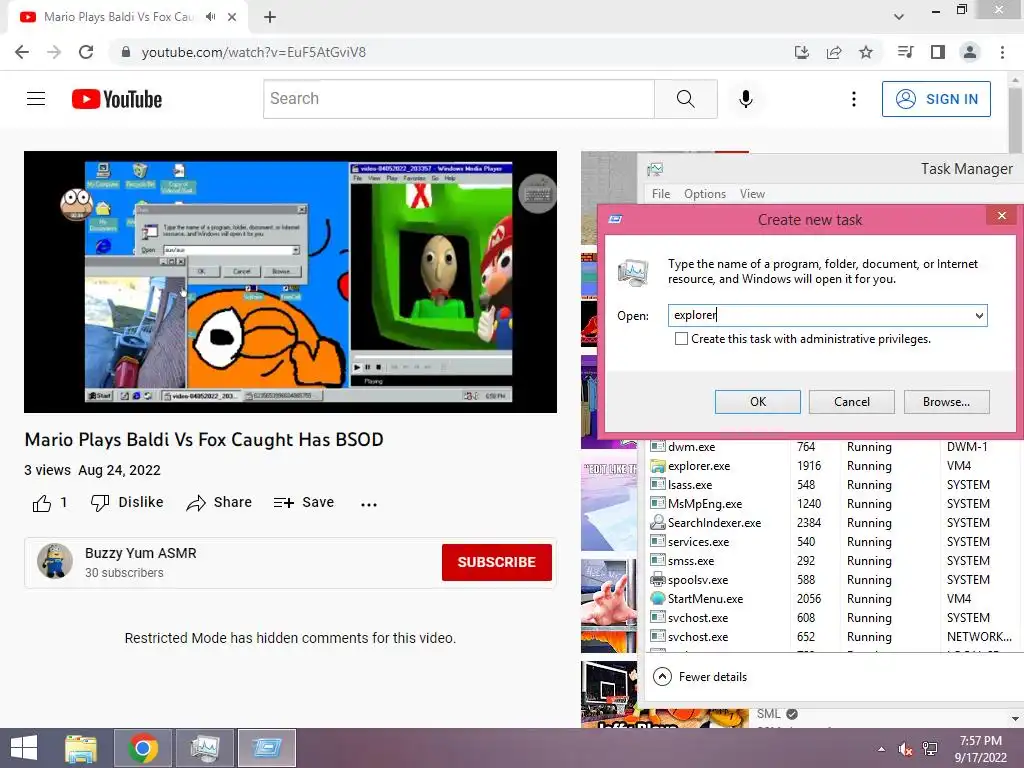
Task: Confirm Create new task with OK
Action: pyautogui.click(x=758, y=402)
